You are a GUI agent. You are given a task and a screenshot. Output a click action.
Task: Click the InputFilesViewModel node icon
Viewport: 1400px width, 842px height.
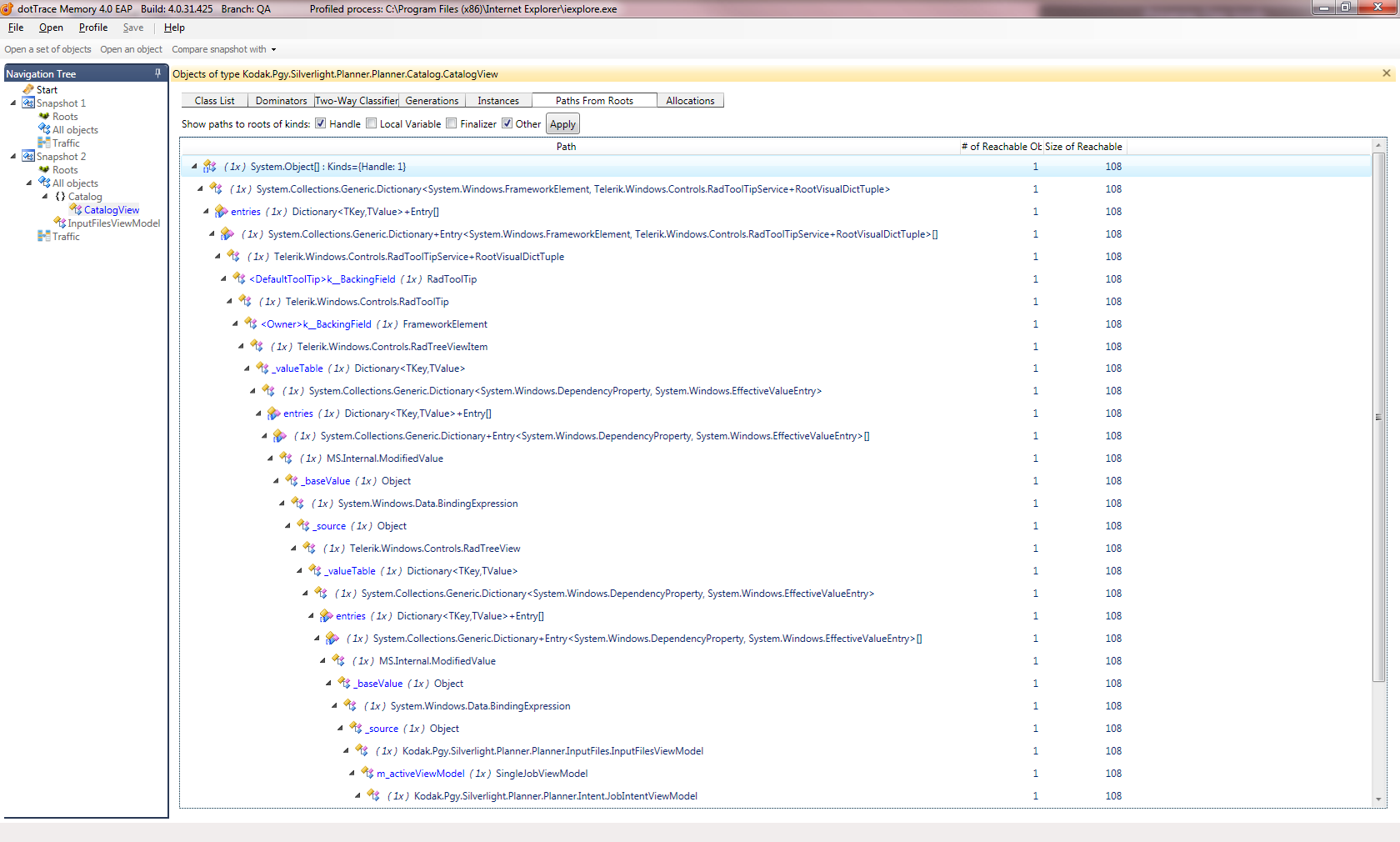[60, 223]
